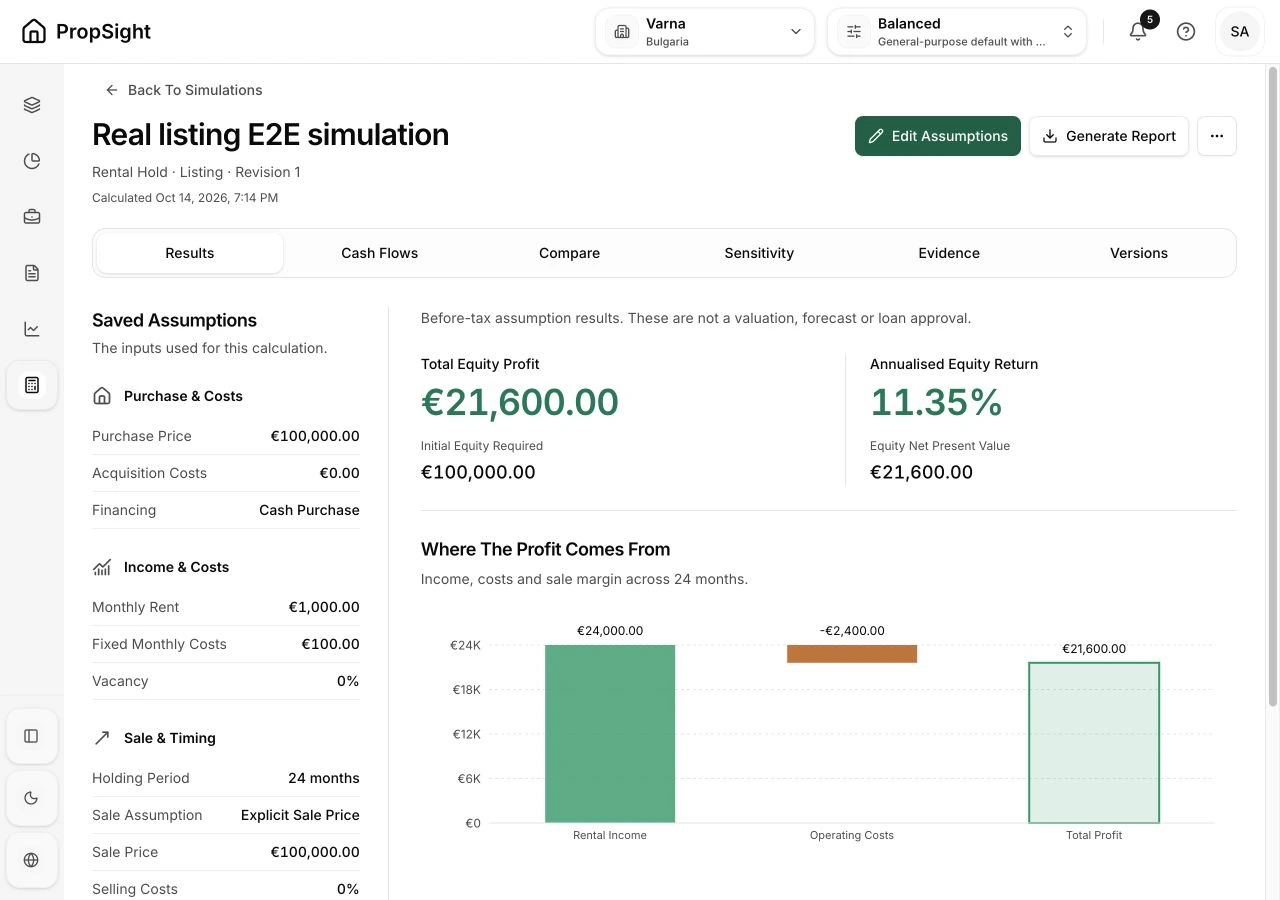The height and width of the screenshot is (900, 1280).
Task: Toggle the sidebar panel collapse button
Action: click(31, 736)
